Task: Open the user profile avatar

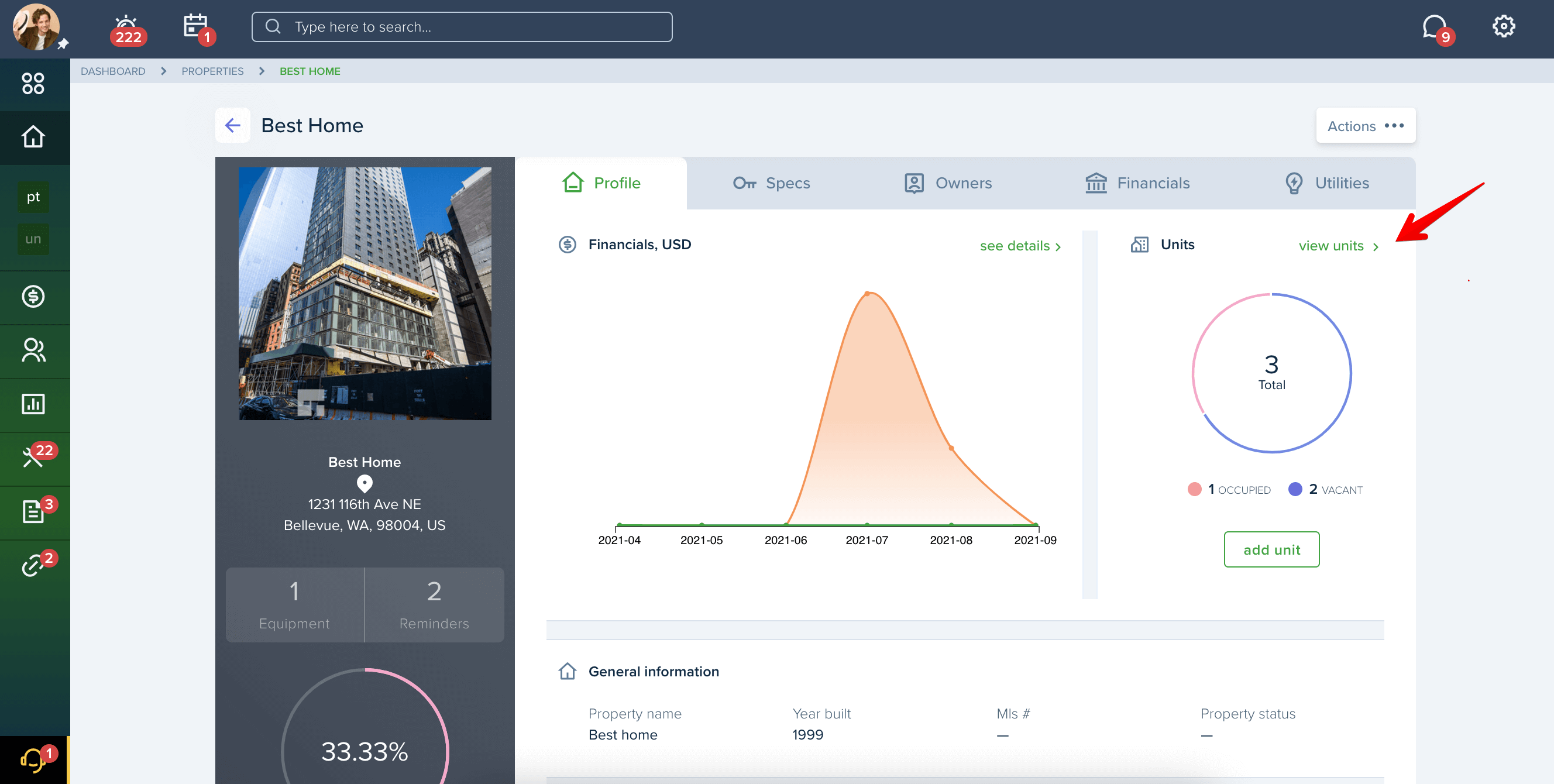Action: pyautogui.click(x=36, y=27)
